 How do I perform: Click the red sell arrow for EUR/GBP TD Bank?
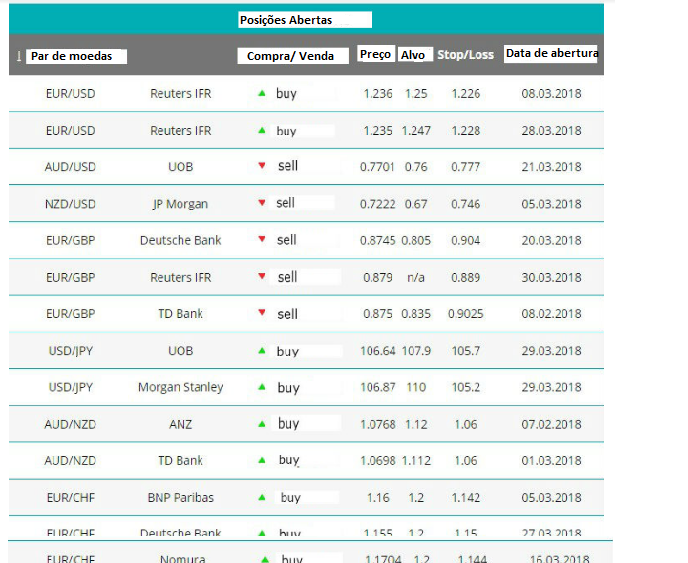(x=262, y=313)
